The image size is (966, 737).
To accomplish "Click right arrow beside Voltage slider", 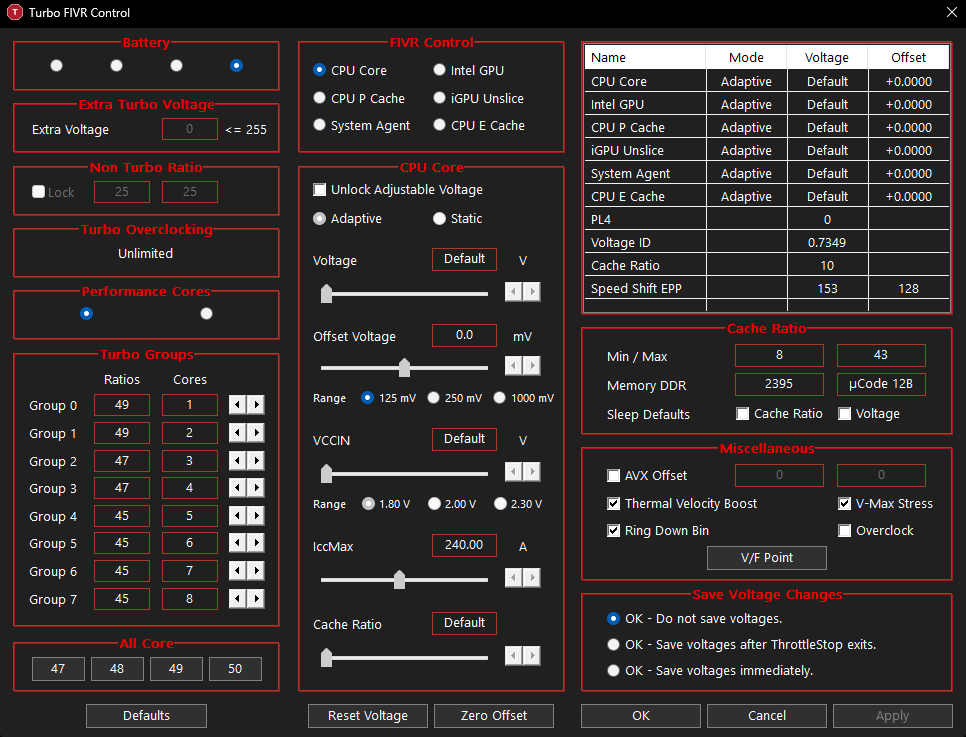I will (x=532, y=291).
